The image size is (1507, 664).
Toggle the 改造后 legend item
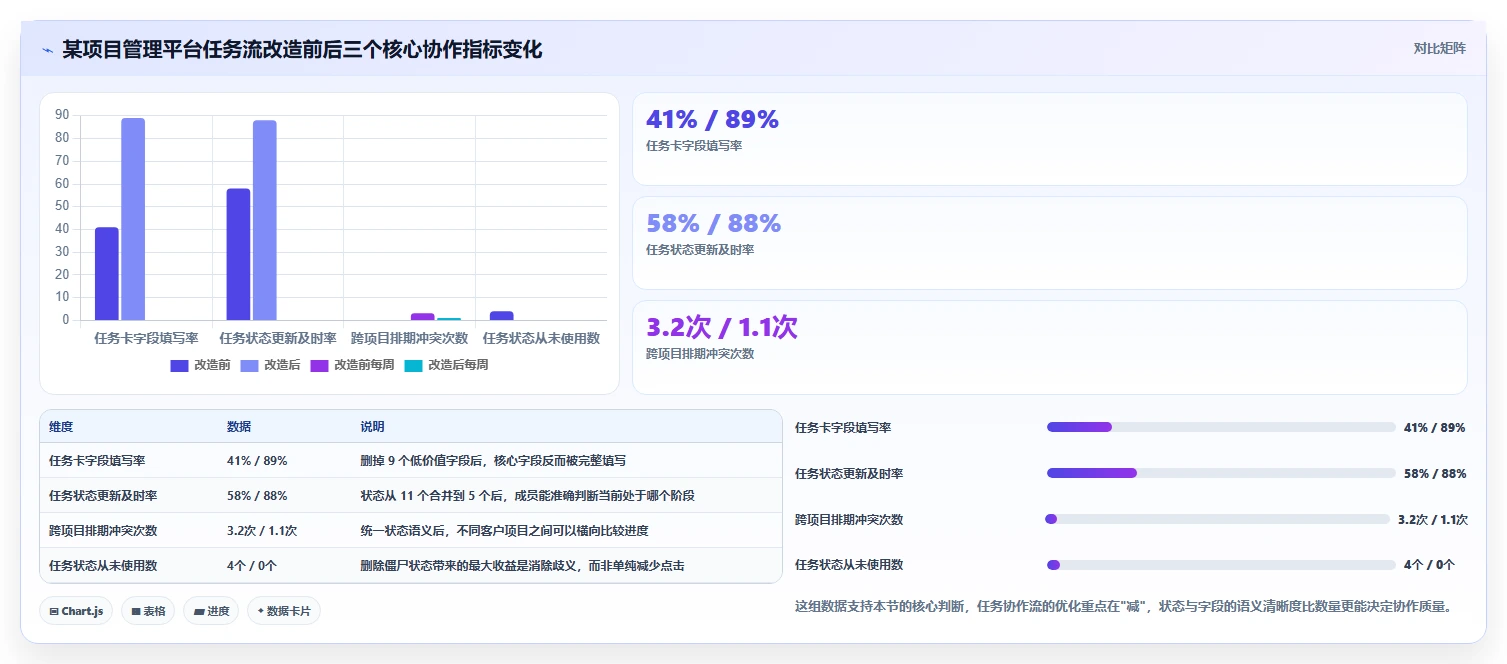270,365
